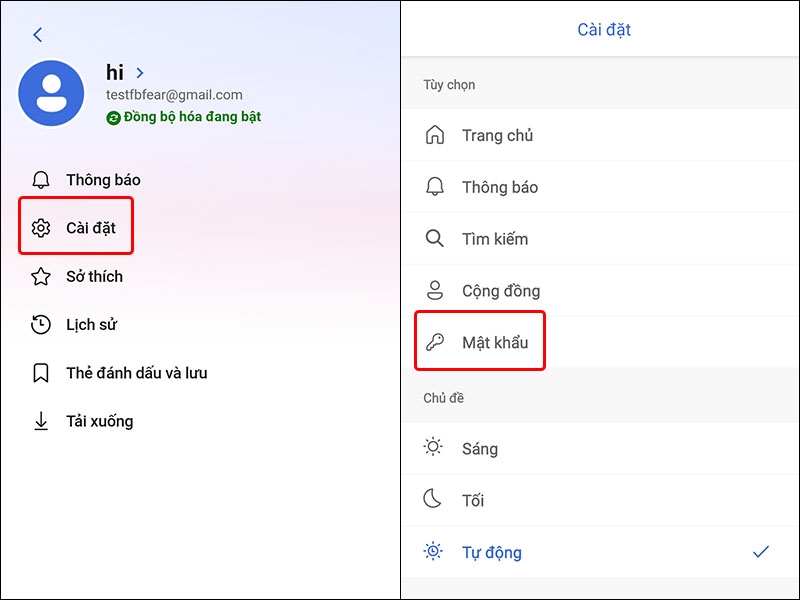Image resolution: width=800 pixels, height=600 pixels.
Task: Open Trang chủ settings option
Action: 601,135
